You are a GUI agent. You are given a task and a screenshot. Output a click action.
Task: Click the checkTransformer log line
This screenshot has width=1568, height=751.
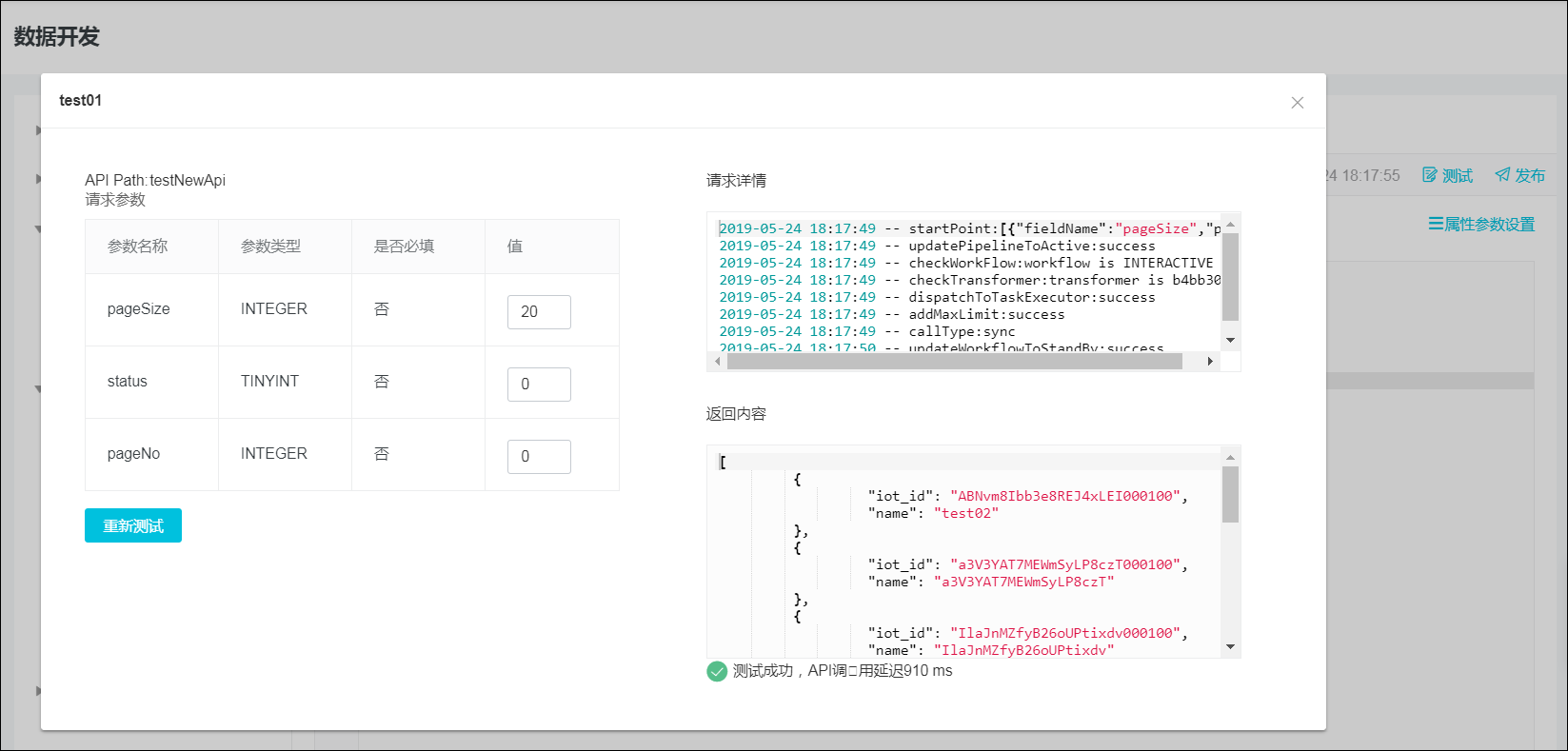click(969, 280)
